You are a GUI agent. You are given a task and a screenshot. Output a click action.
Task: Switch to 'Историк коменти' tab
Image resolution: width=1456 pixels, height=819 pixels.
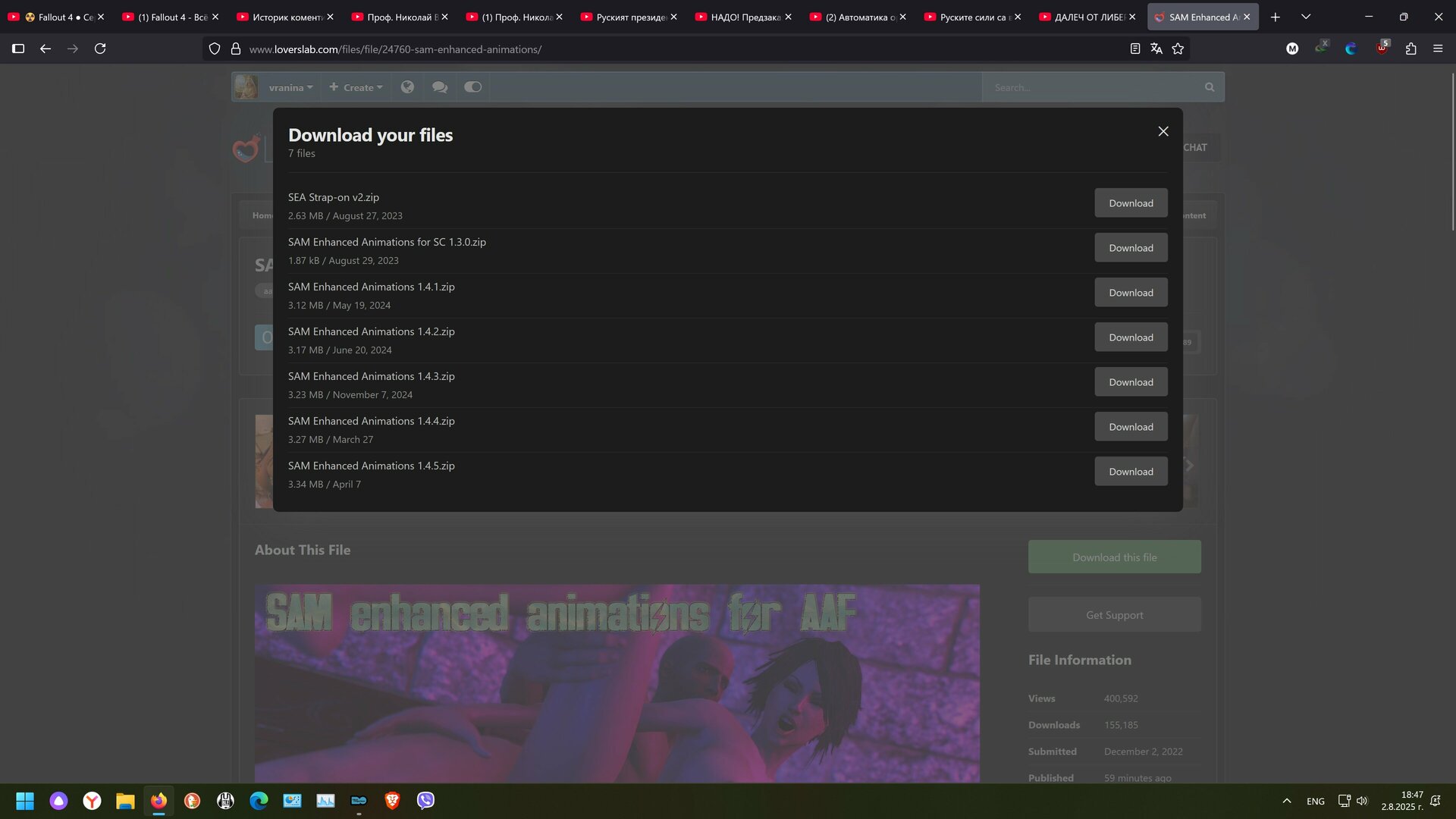click(286, 17)
